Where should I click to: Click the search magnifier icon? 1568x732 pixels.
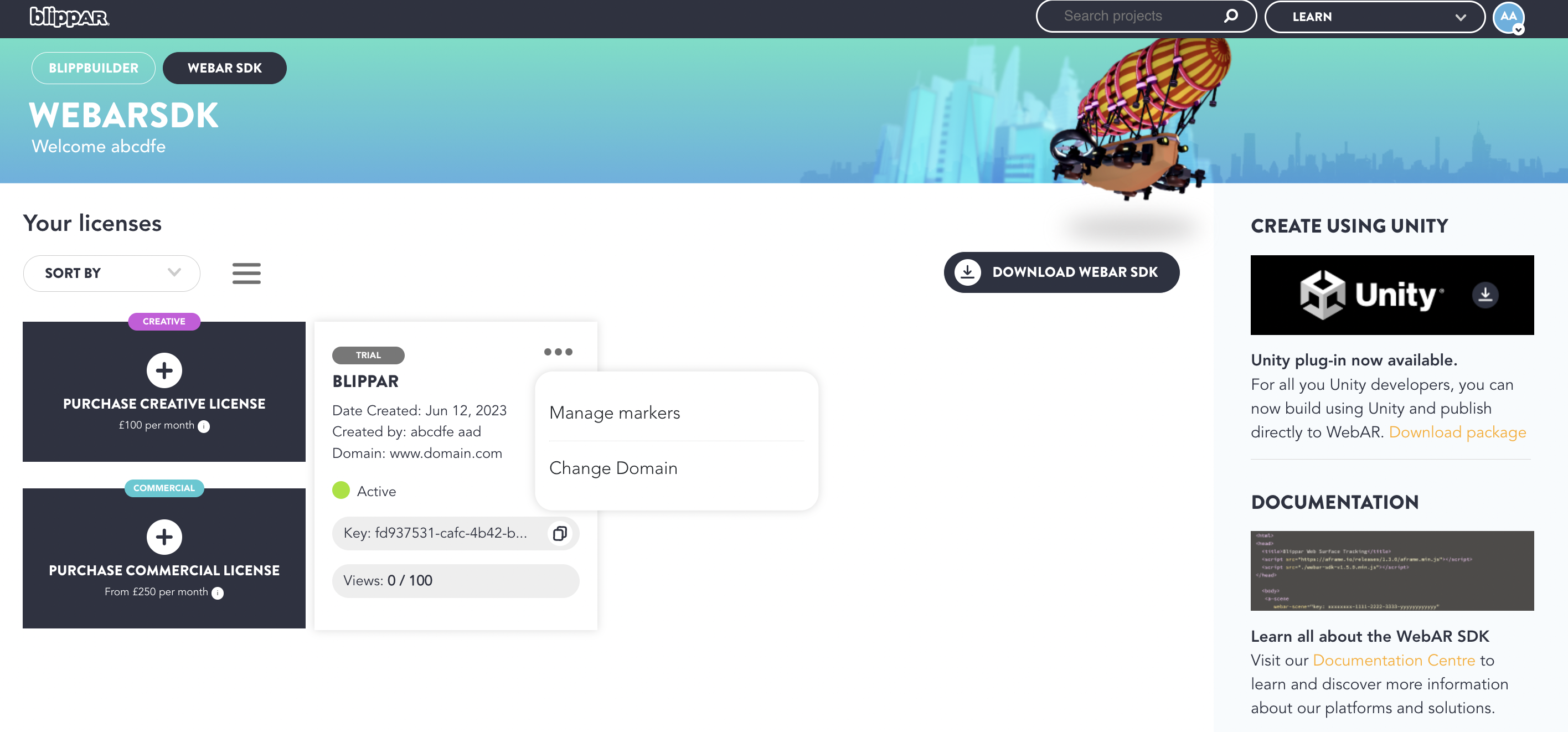point(1231,16)
